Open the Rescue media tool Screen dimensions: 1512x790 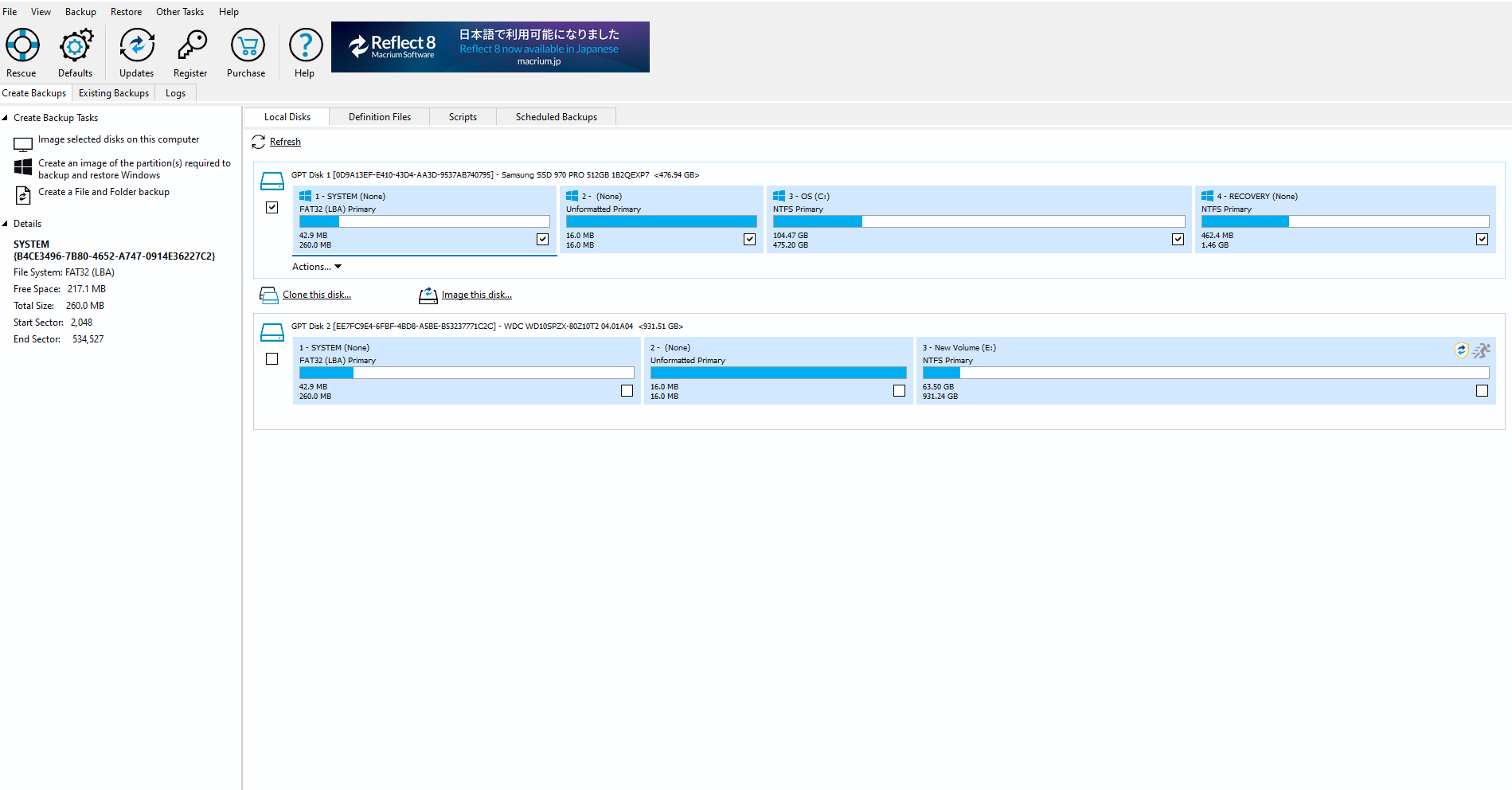click(x=22, y=45)
